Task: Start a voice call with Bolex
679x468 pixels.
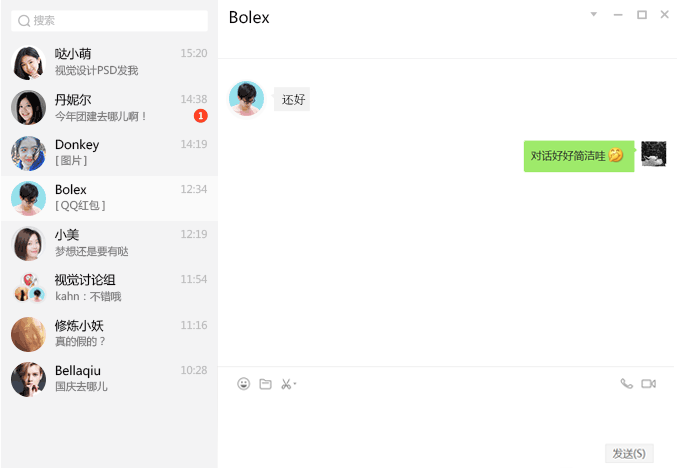Action: [x=627, y=384]
